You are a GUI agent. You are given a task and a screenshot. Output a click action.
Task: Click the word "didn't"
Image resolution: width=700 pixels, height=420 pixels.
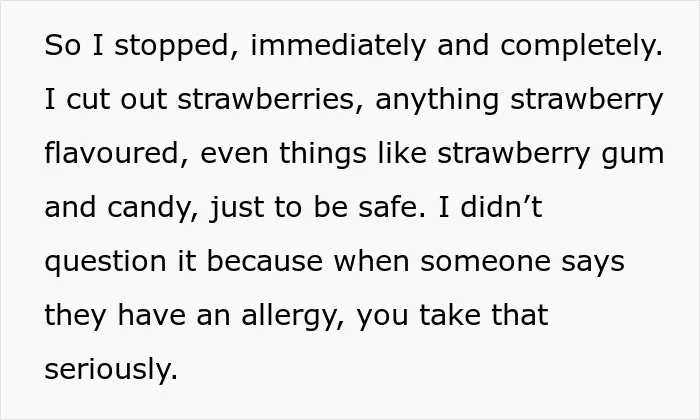501,207
